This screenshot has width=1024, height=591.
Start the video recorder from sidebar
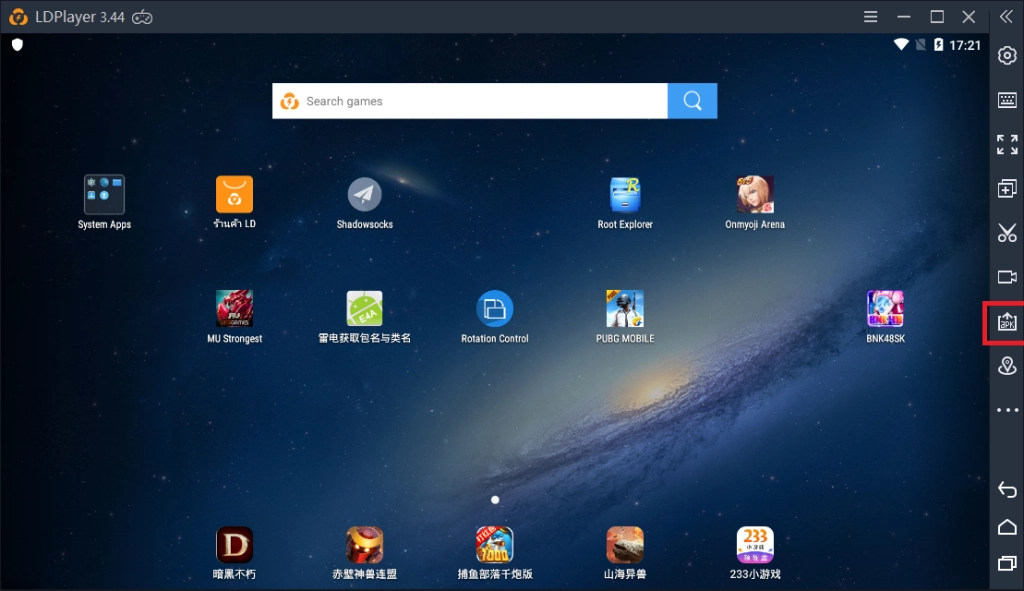1007,277
